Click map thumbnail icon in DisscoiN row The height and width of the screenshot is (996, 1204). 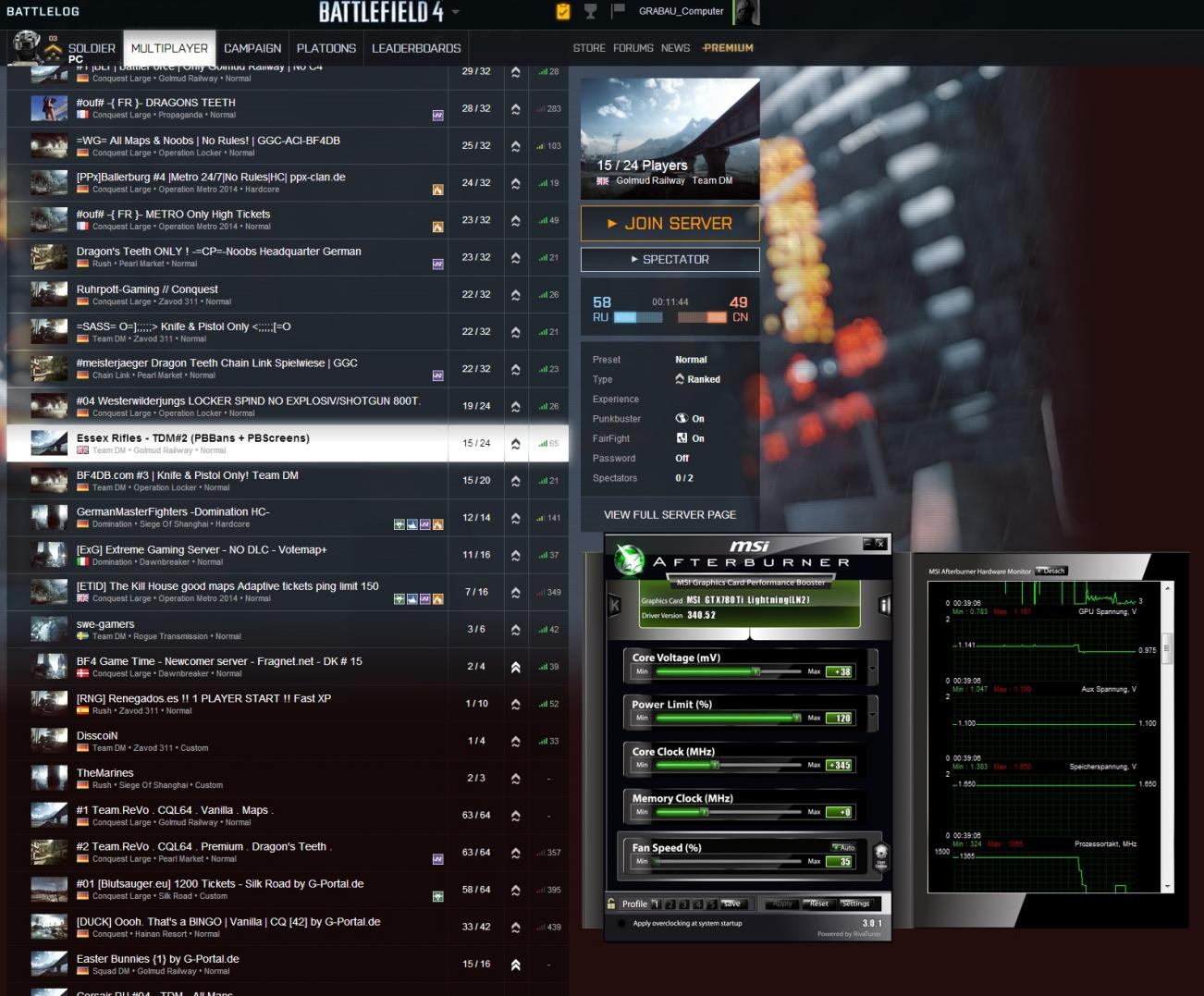tap(49, 741)
